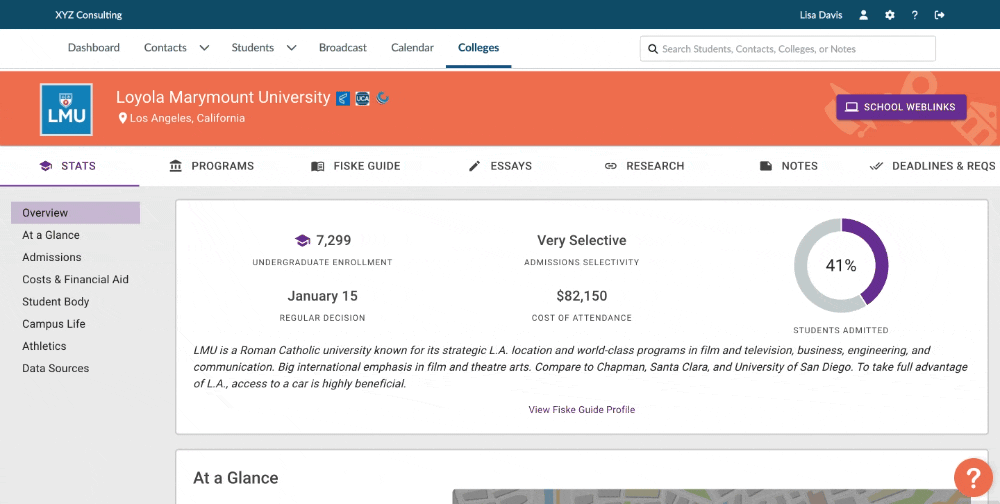The width and height of the screenshot is (1000, 504).
Task: Open settings gear icon in header
Action: point(890,15)
